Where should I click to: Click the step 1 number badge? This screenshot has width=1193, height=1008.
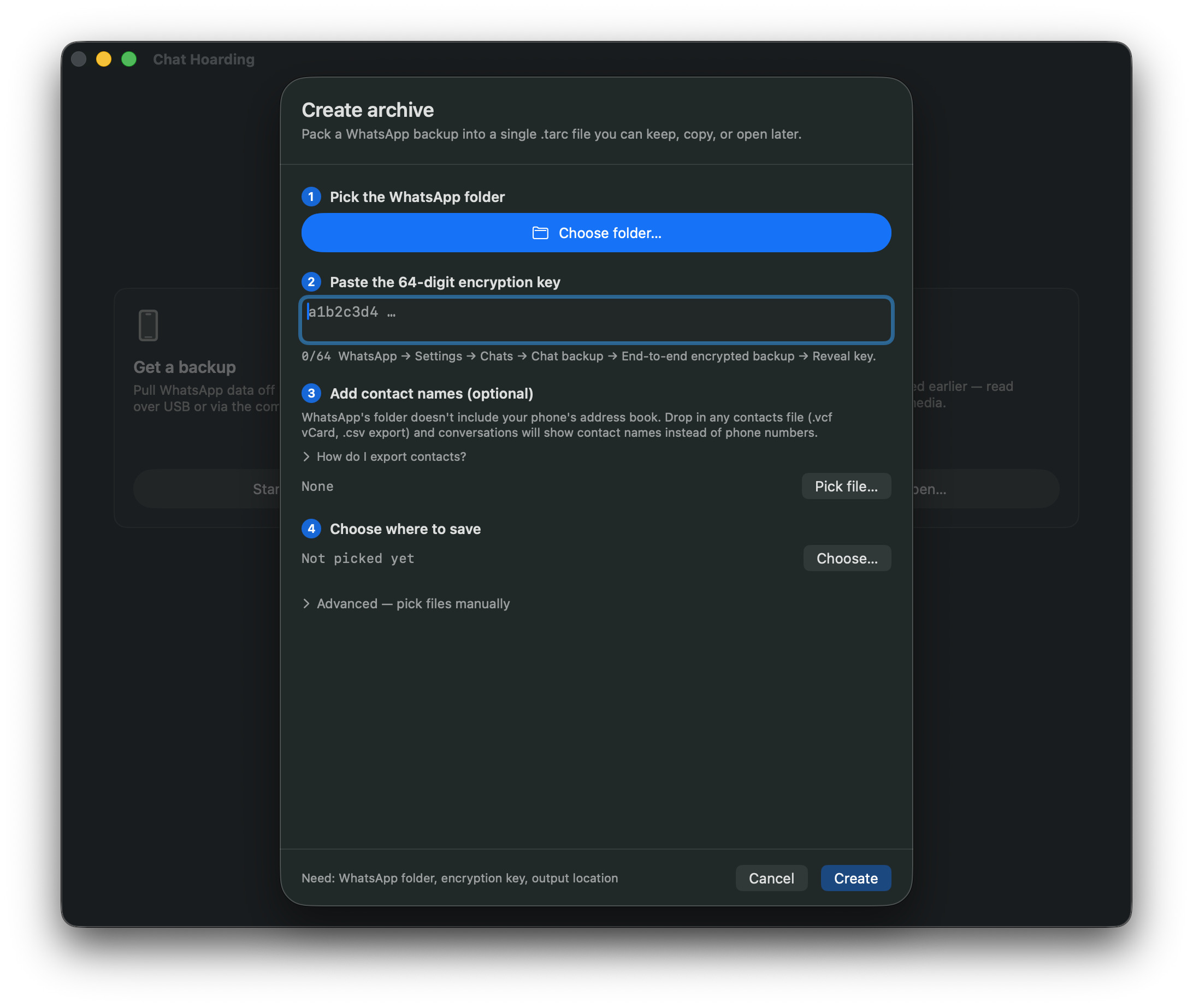coord(311,197)
